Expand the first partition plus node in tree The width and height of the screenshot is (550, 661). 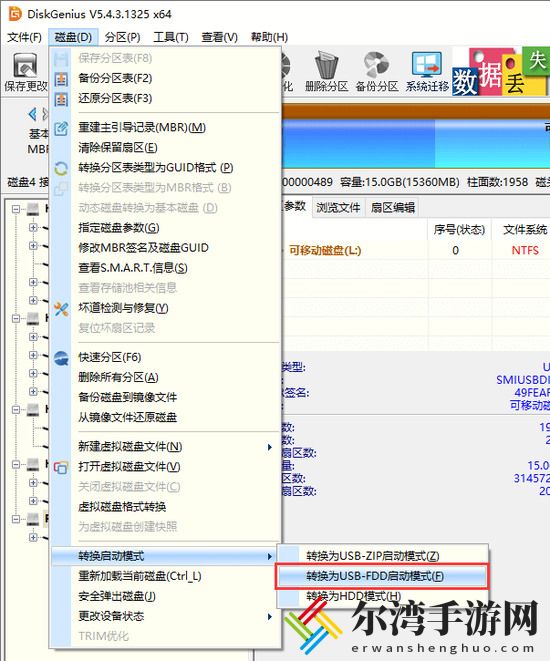[33, 228]
